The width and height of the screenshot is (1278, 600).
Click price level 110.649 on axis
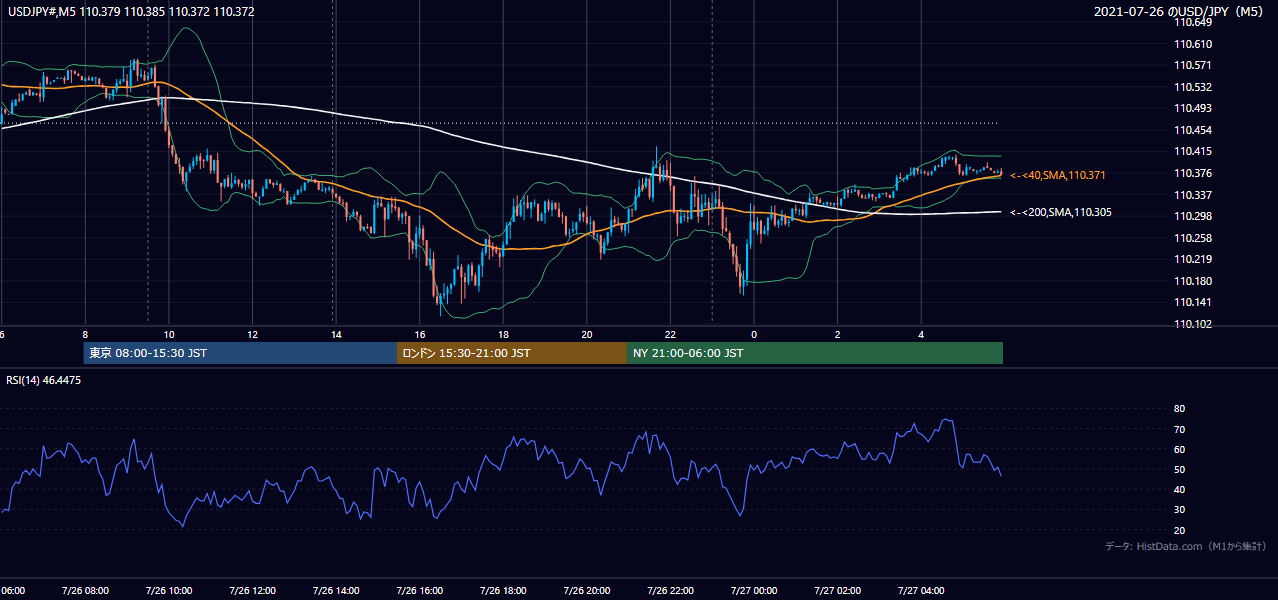pyautogui.click(x=1193, y=22)
